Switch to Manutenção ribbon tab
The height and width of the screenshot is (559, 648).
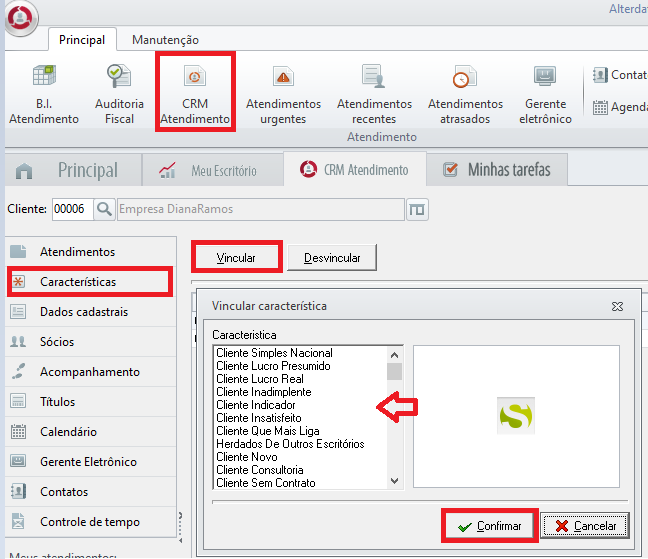165,40
